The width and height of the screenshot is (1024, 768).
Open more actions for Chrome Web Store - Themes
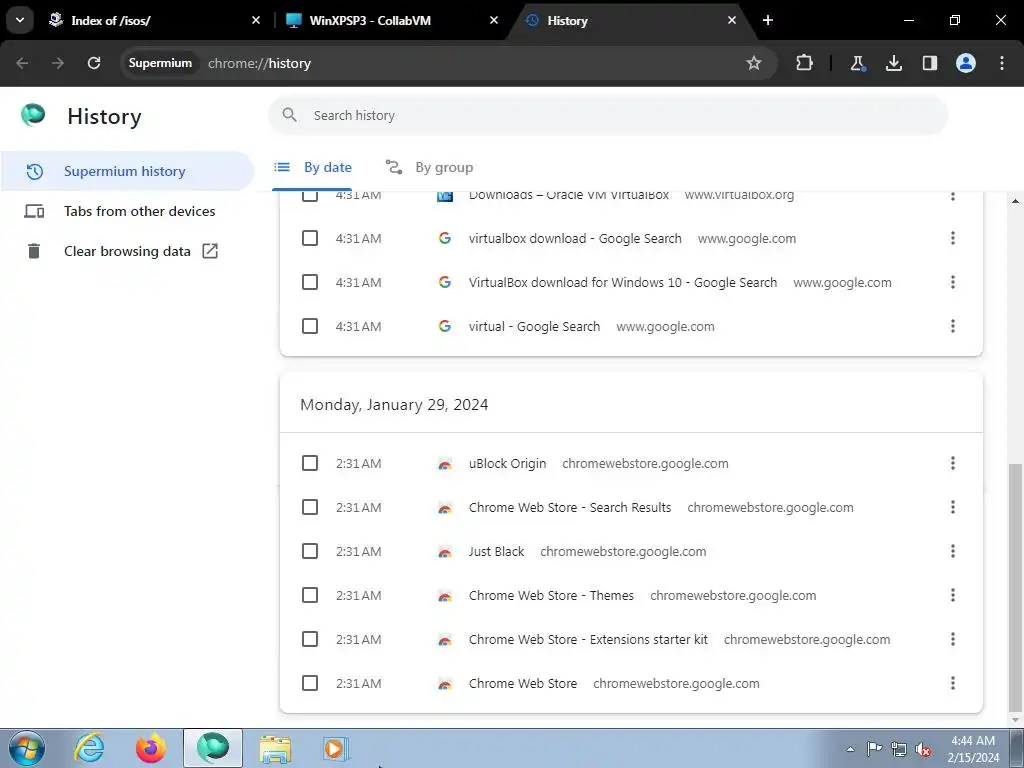953,595
